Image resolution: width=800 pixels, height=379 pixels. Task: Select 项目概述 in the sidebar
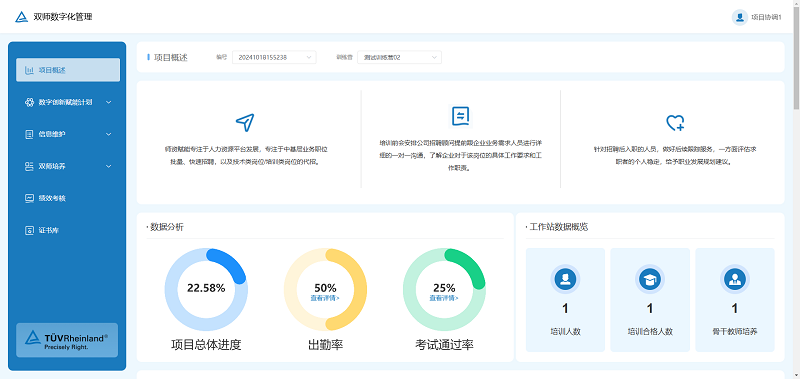68,70
